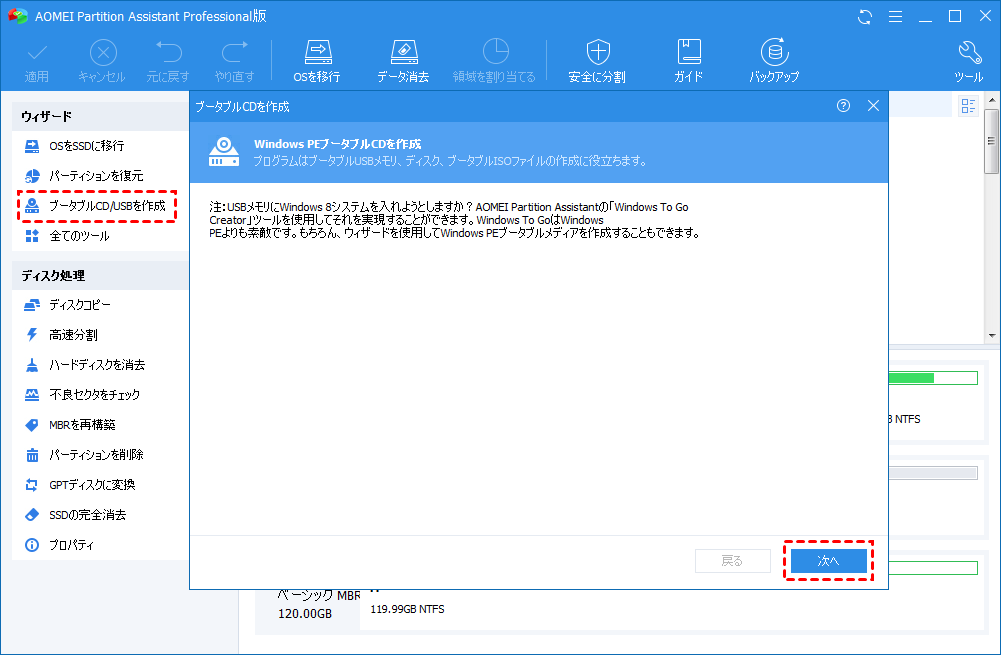Select ブータブルCD/USBを作成 in the sidebar

click(x=97, y=206)
